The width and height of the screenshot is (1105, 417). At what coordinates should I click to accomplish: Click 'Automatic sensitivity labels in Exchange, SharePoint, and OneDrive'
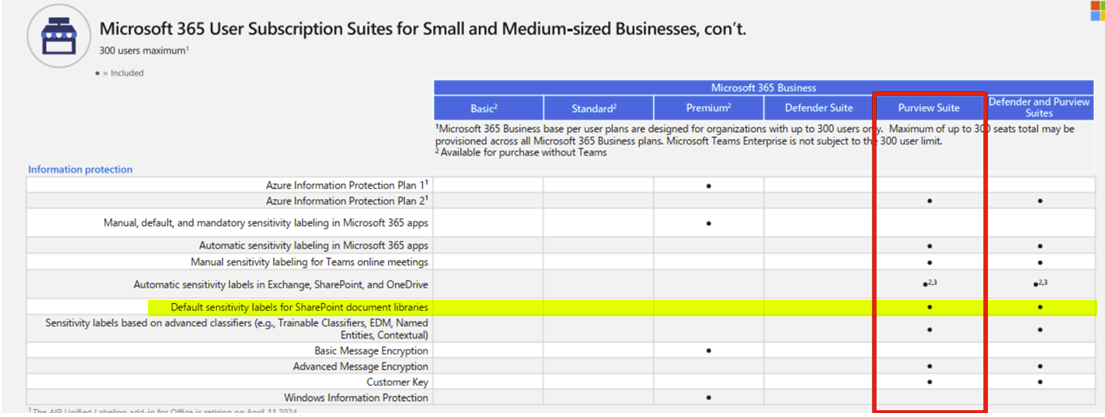(x=280, y=285)
